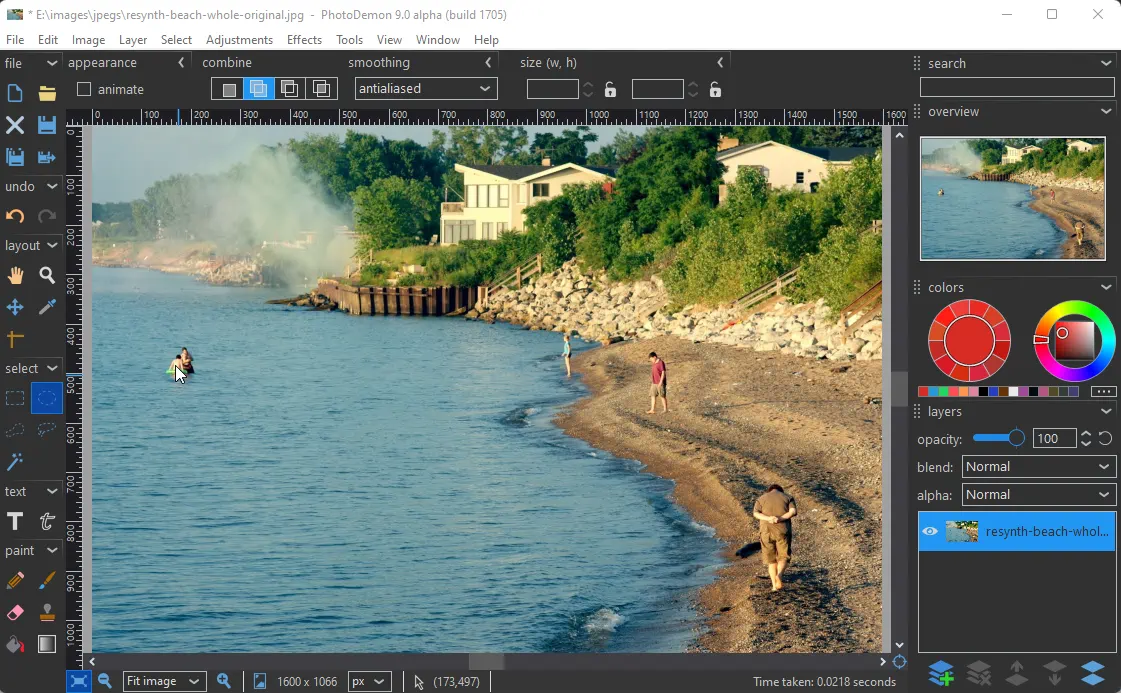
Task: Select the Hand pan tool
Action: [15, 276]
